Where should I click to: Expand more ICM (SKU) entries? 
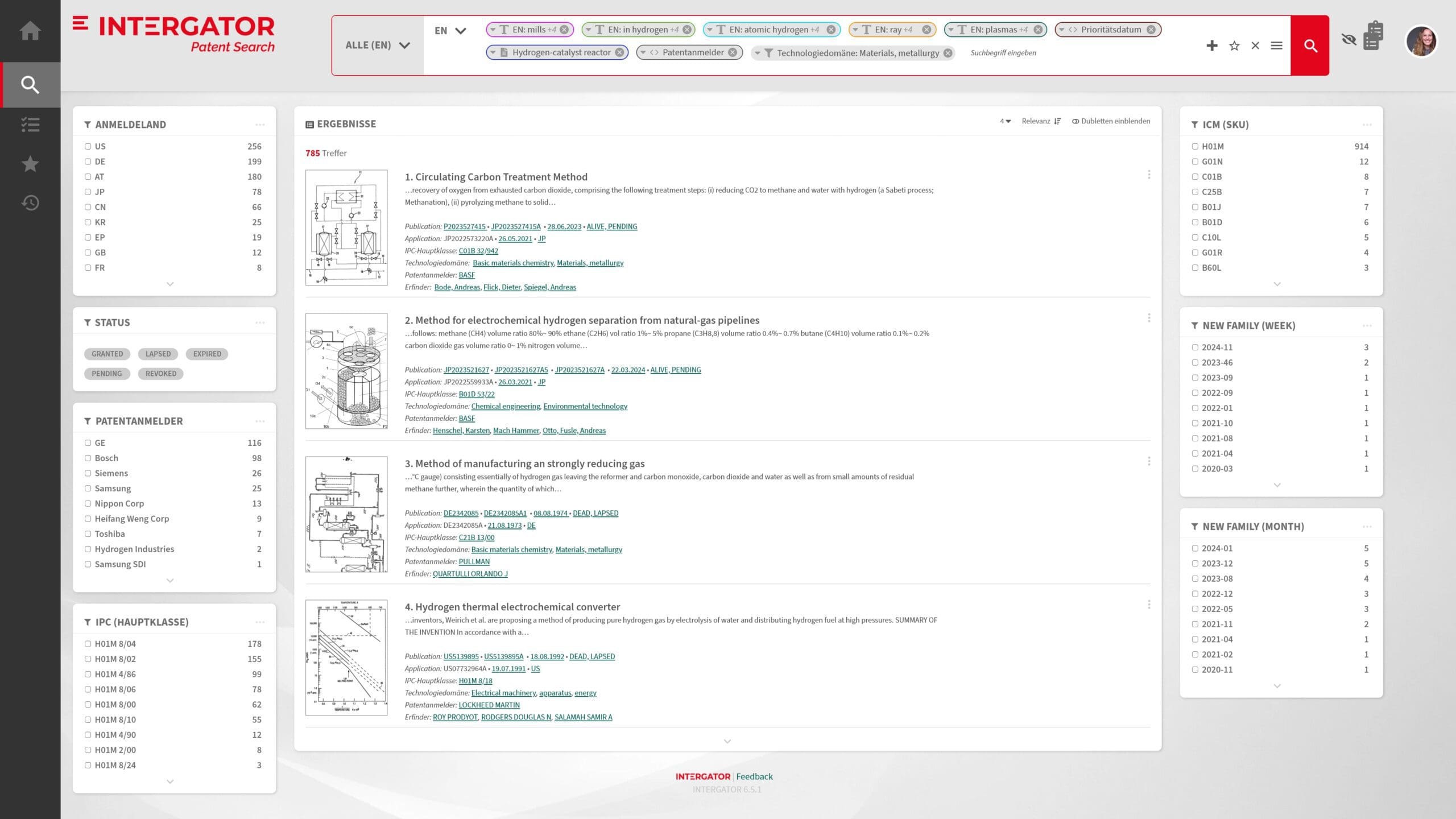point(1277,283)
